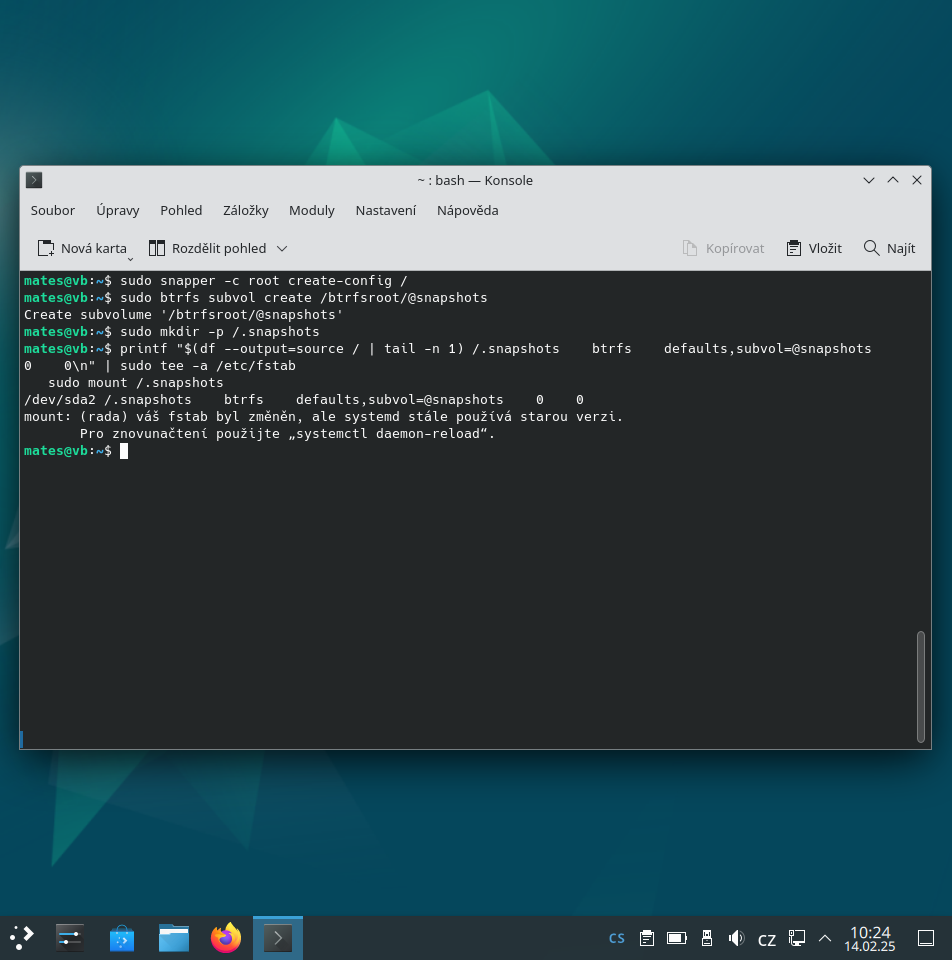This screenshot has width=952, height=960.
Task: Open Dolphin file manager from the taskbar
Action: click(x=174, y=937)
